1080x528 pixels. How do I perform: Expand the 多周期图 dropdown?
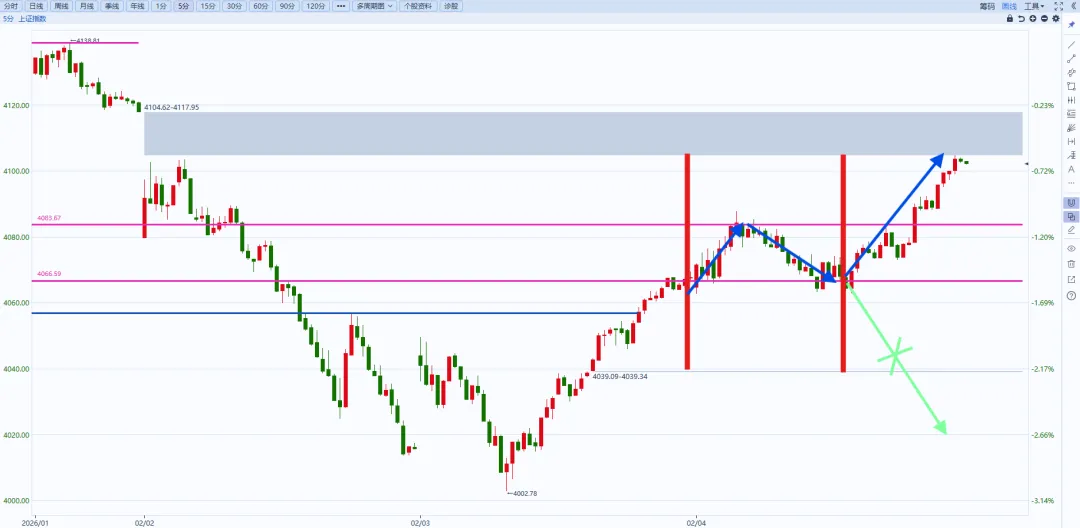pos(375,6)
